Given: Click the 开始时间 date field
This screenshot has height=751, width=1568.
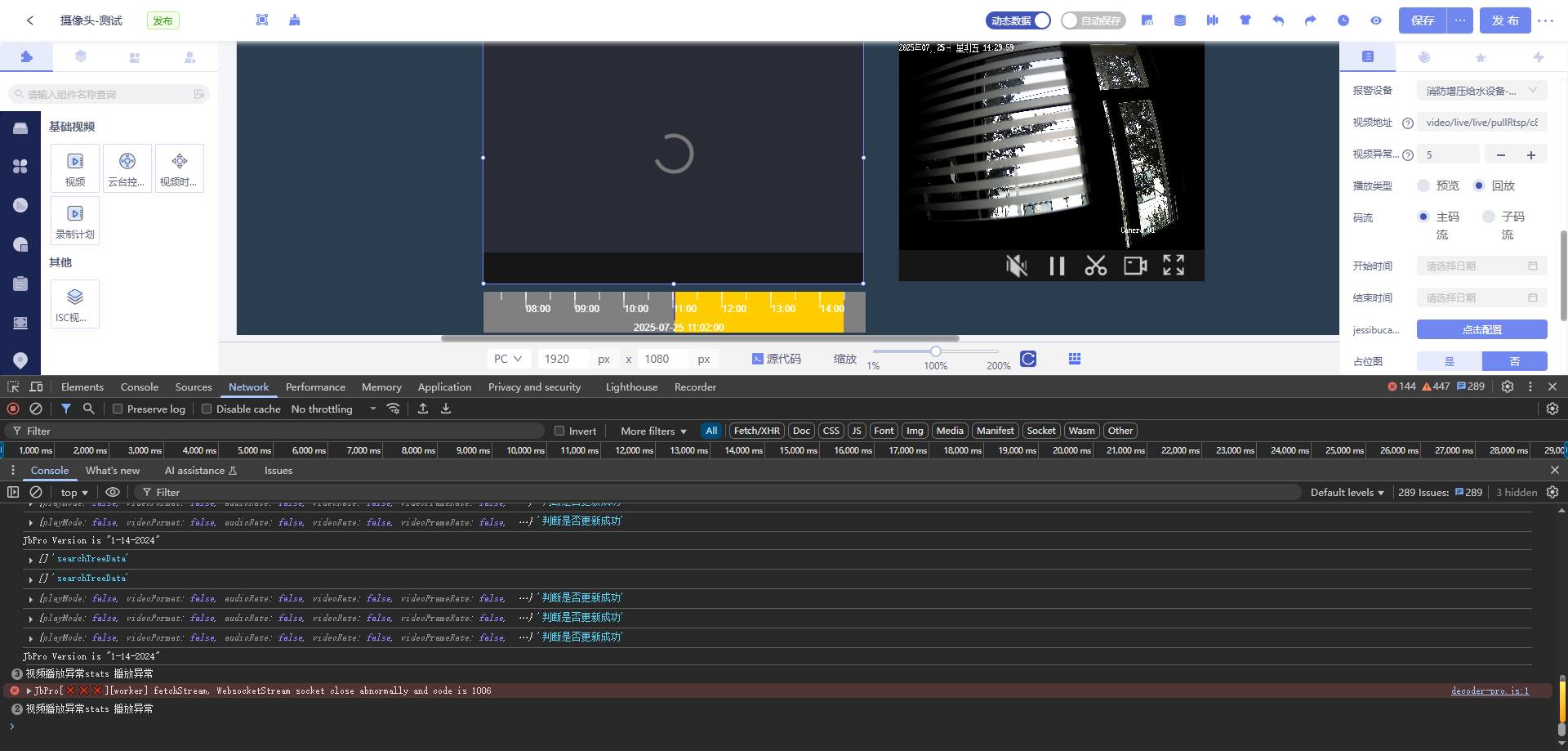Looking at the screenshot, I should coord(1482,266).
